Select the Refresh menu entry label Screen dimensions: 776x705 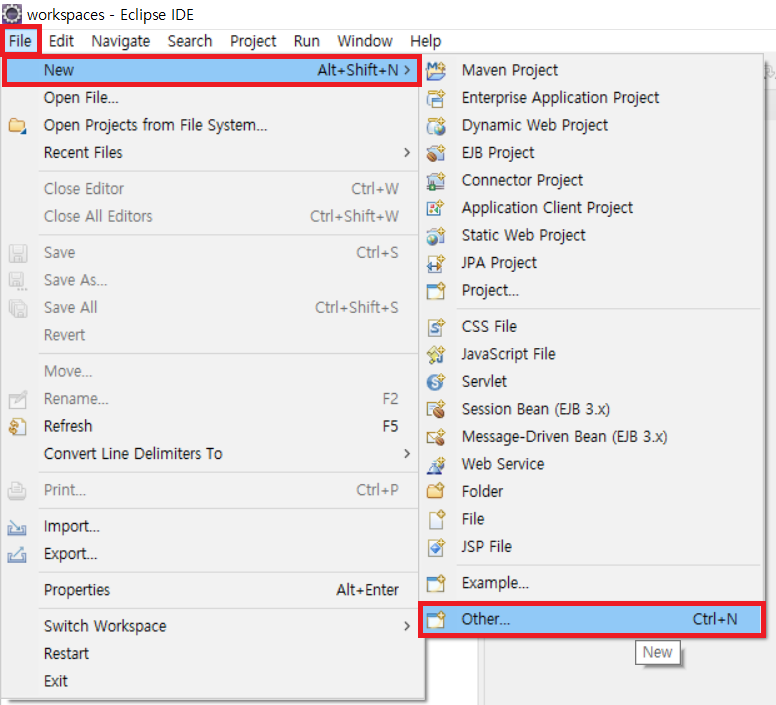(x=68, y=426)
